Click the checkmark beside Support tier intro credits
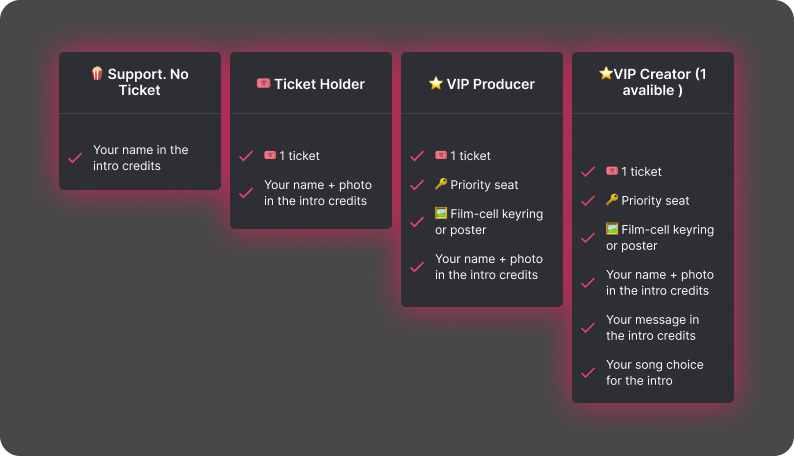Image resolution: width=794 pixels, height=456 pixels. click(x=75, y=158)
